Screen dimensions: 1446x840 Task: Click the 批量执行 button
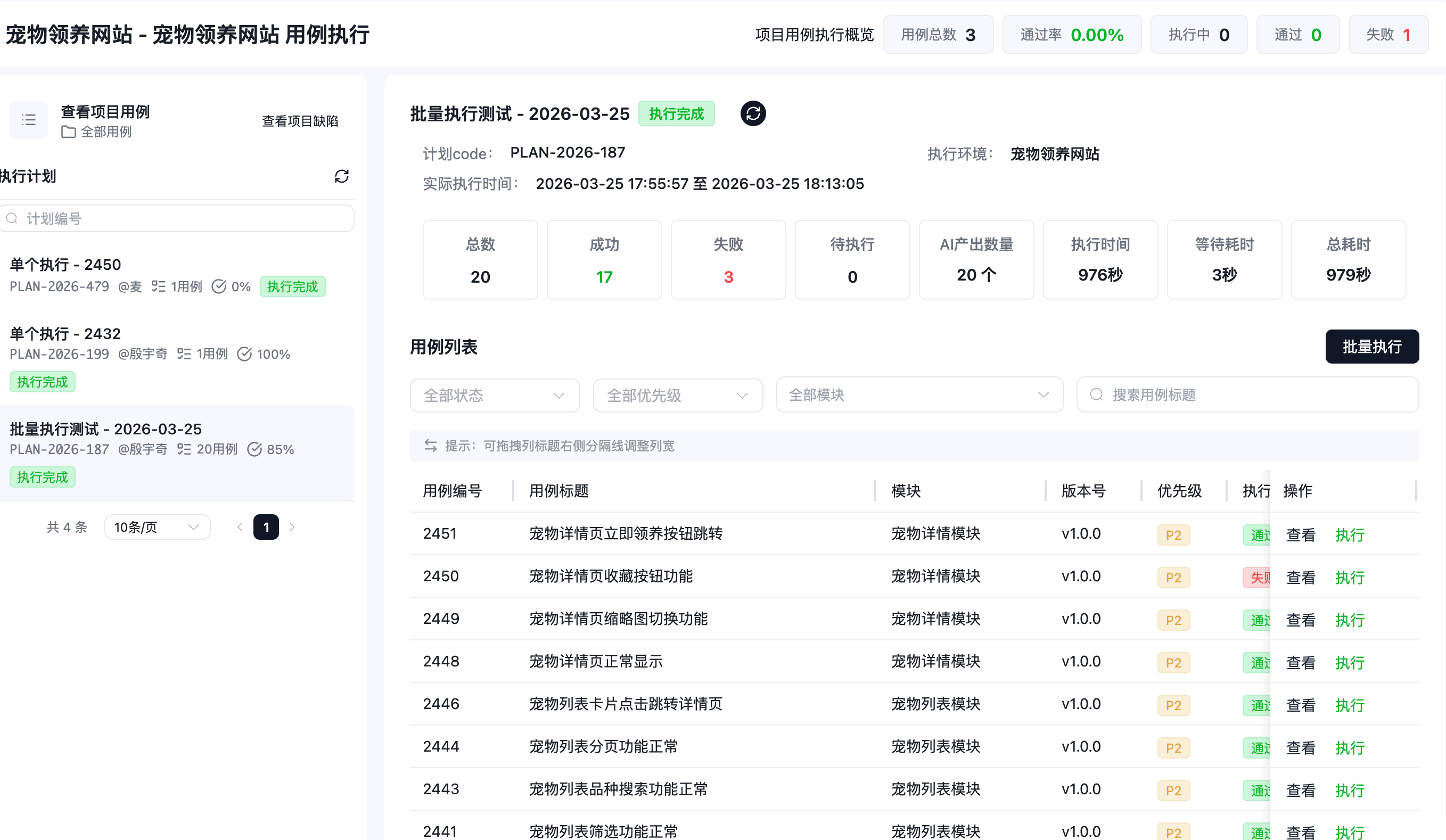coord(1372,347)
